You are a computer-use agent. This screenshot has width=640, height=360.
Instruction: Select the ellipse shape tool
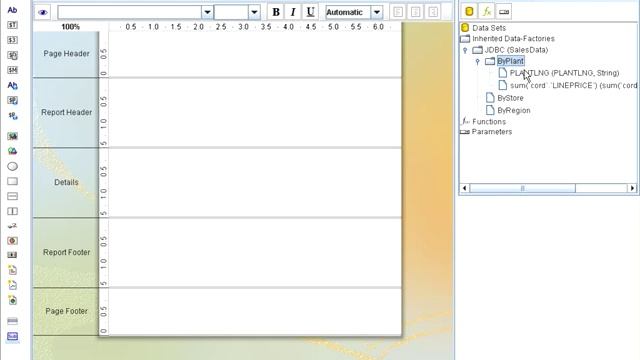coord(12,166)
